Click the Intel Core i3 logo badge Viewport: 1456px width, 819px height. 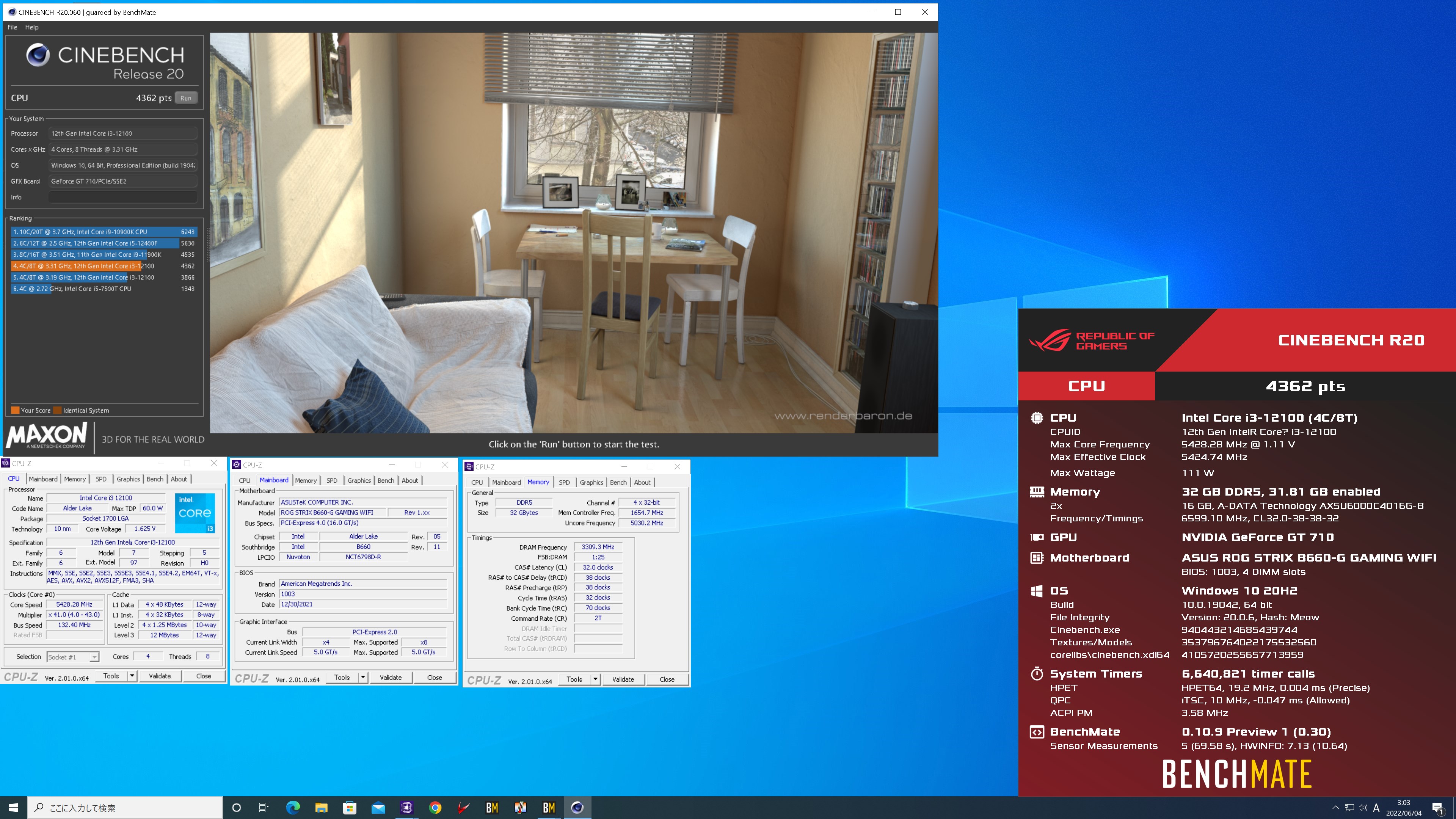coord(195,513)
